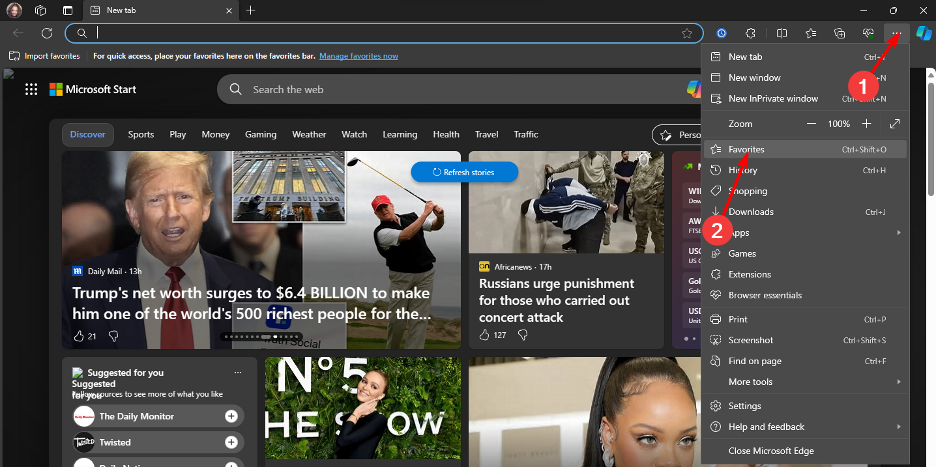Like the Russians concert attack story
This screenshot has height=467, width=936.
(x=485, y=334)
